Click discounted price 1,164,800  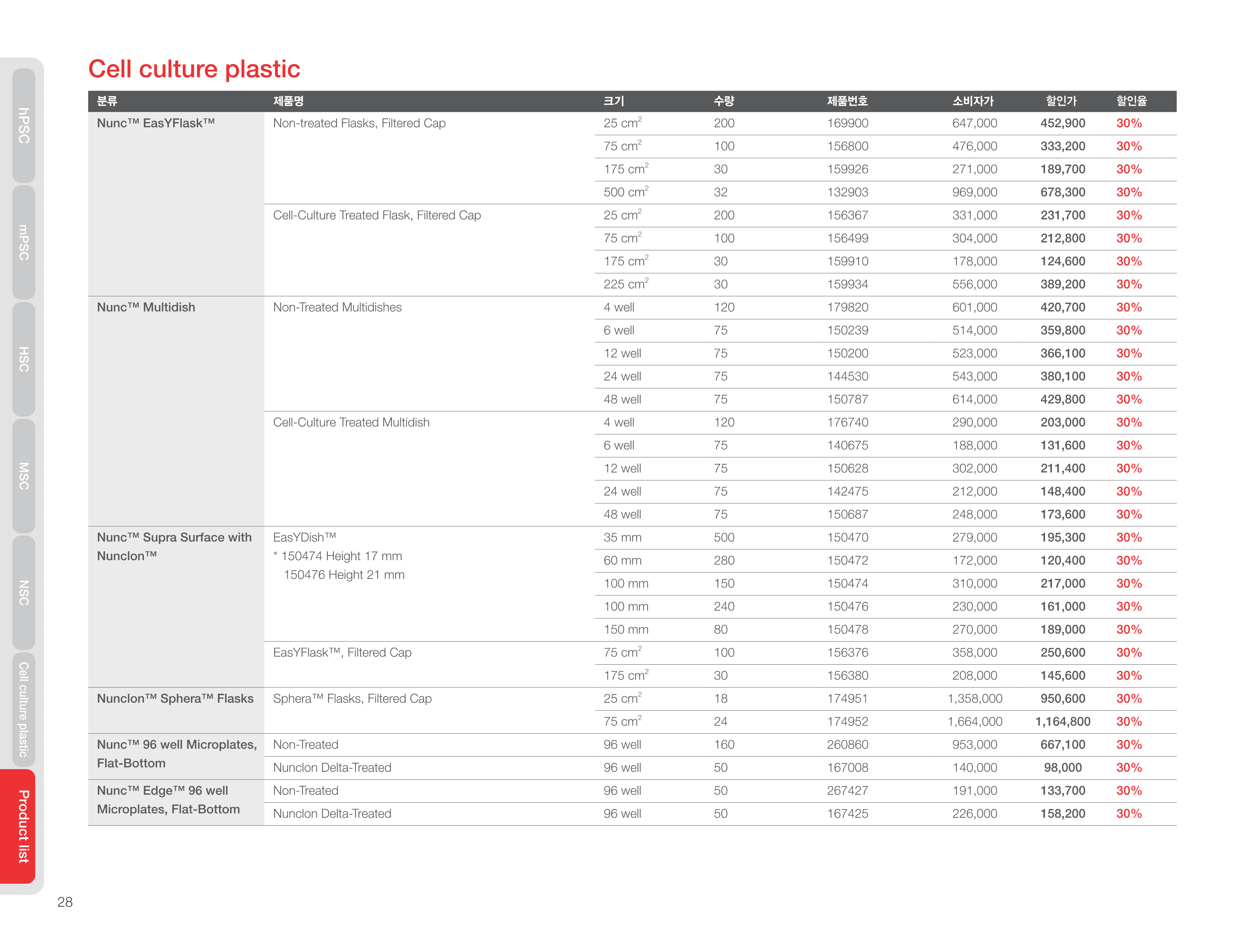pyautogui.click(x=1062, y=721)
